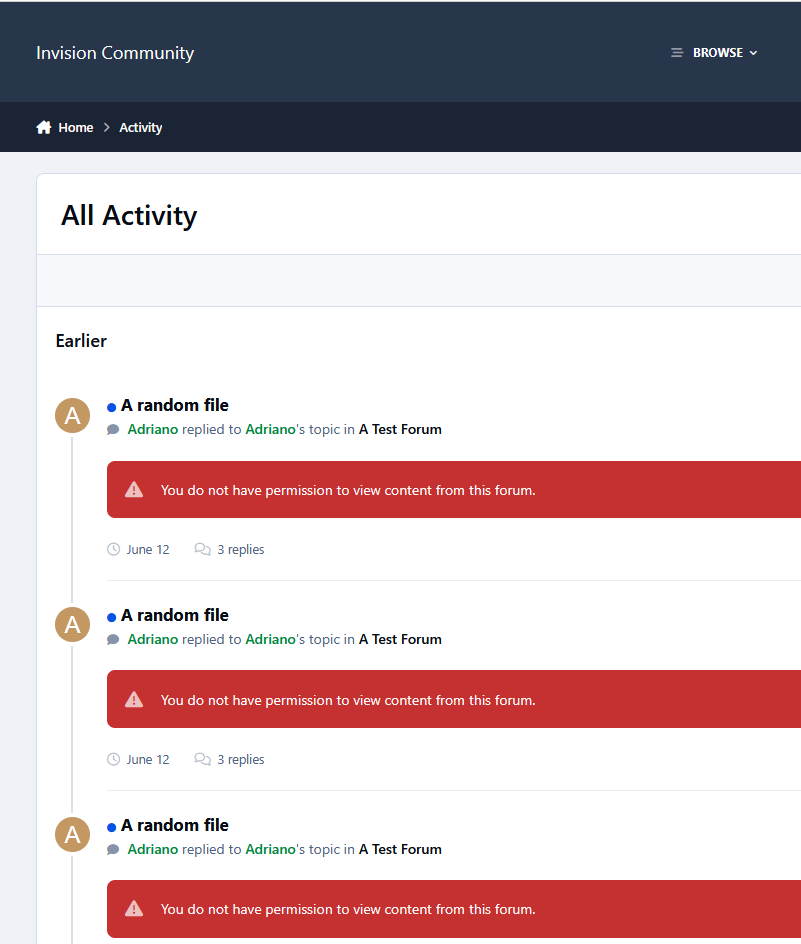Click the first Adriano avatar circle

point(72,415)
